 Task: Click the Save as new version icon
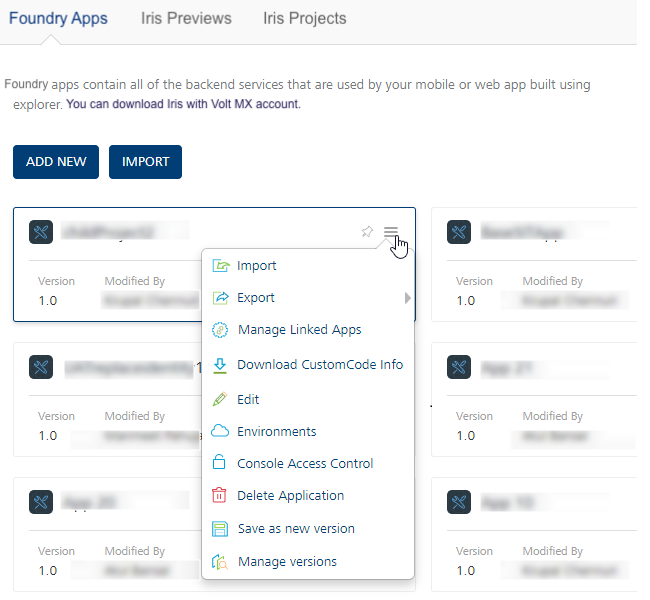click(221, 529)
